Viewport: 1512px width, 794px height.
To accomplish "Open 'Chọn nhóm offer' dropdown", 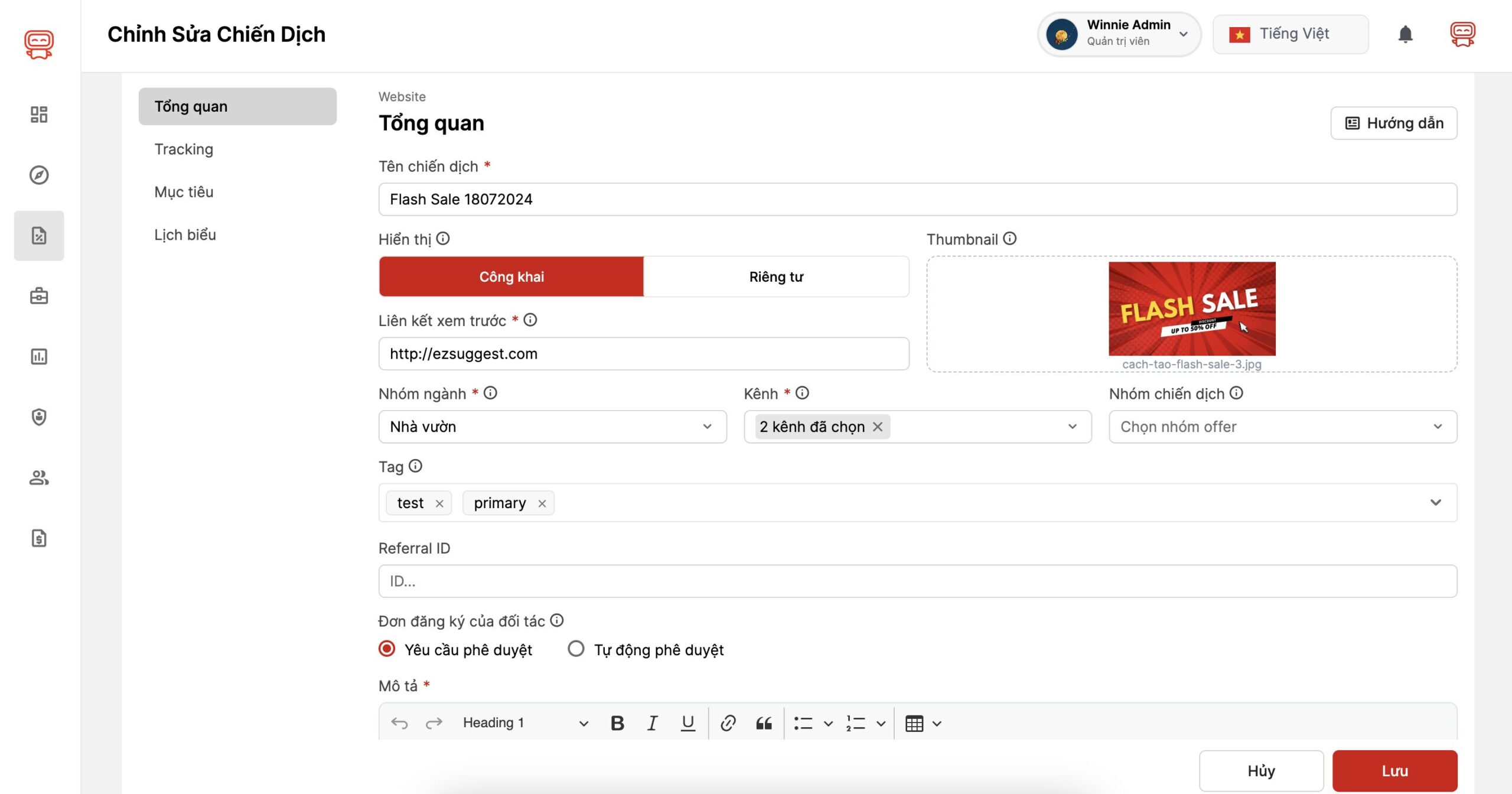I will click(x=1282, y=427).
